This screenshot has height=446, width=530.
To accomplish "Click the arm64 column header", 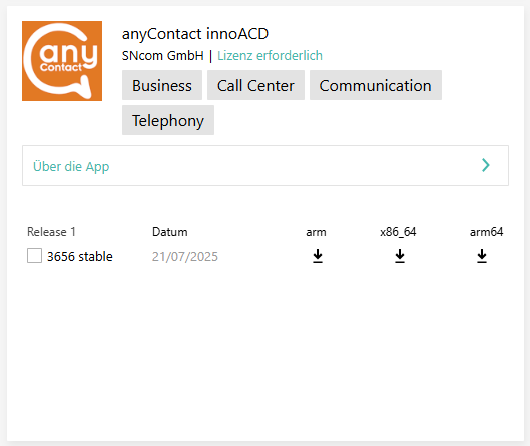I will point(486,232).
